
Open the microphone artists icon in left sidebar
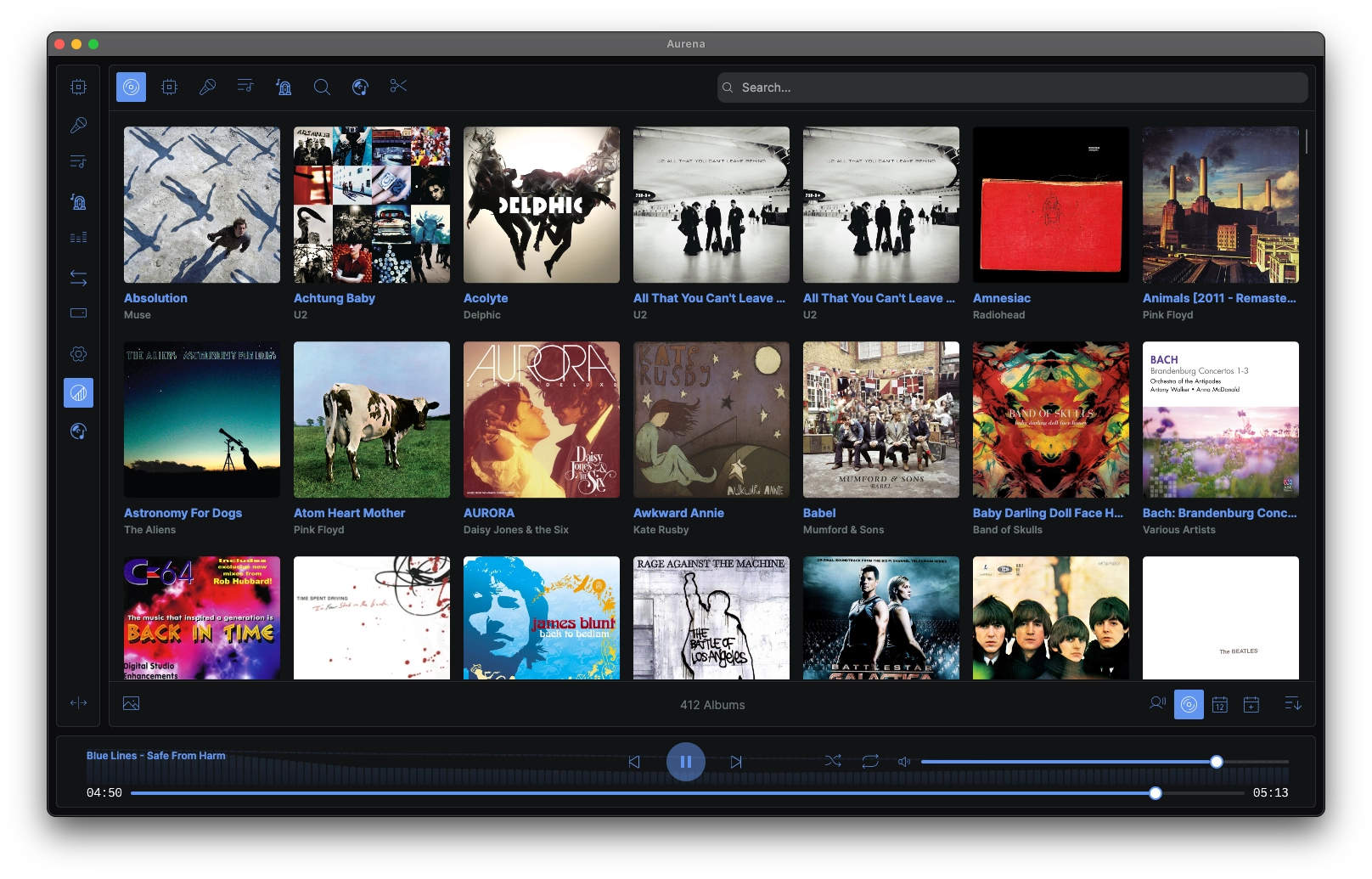coord(78,126)
